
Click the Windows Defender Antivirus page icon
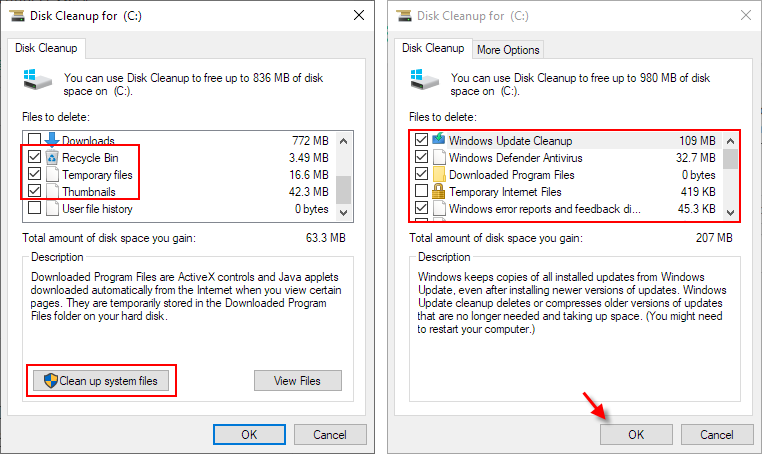439,157
